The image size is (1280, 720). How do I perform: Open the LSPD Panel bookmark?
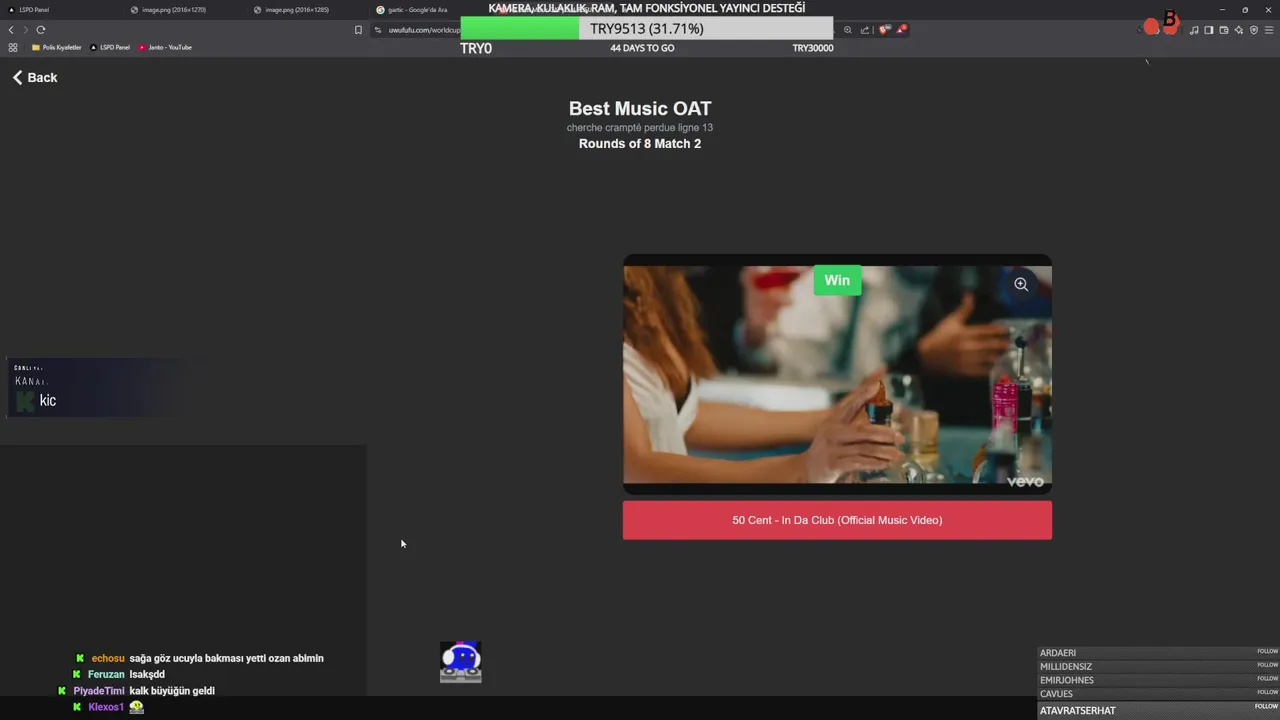click(110, 47)
